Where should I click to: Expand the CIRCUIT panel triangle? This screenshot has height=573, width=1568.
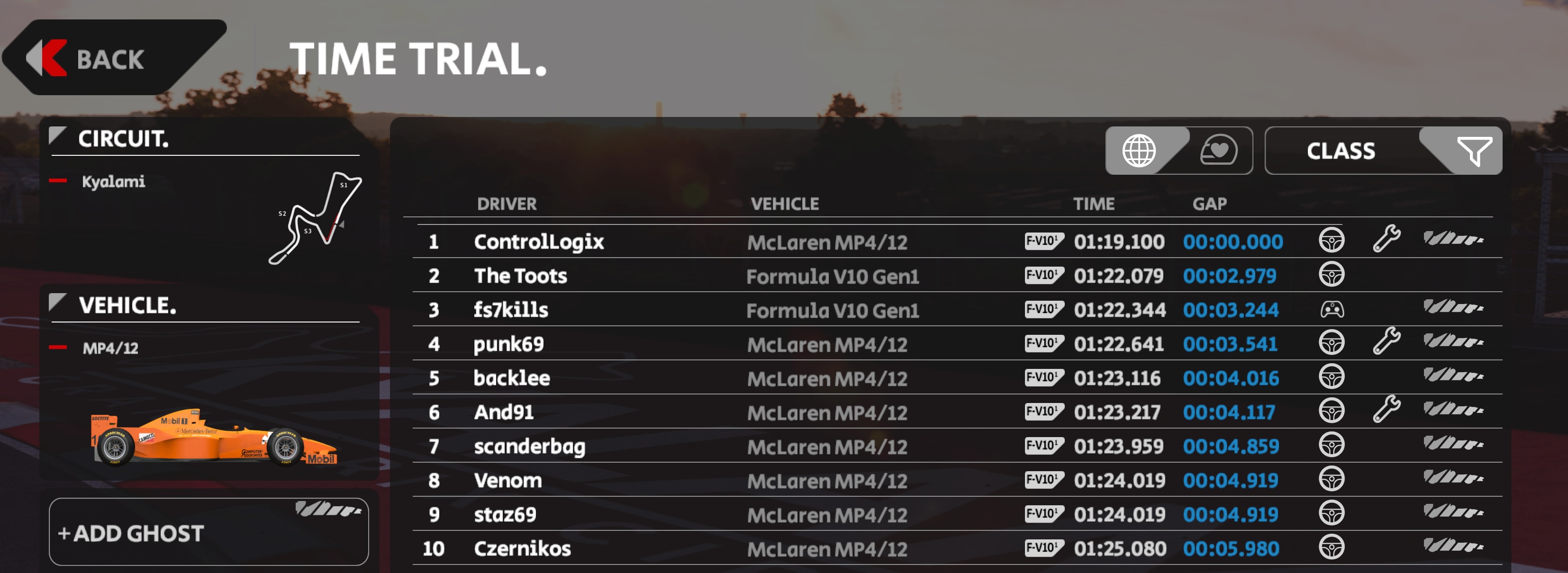[57, 135]
